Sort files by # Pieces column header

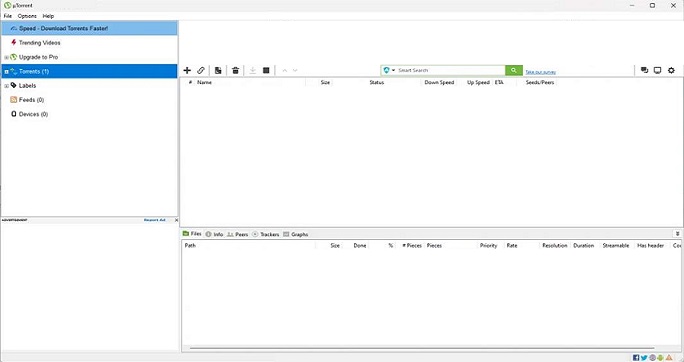click(412, 246)
